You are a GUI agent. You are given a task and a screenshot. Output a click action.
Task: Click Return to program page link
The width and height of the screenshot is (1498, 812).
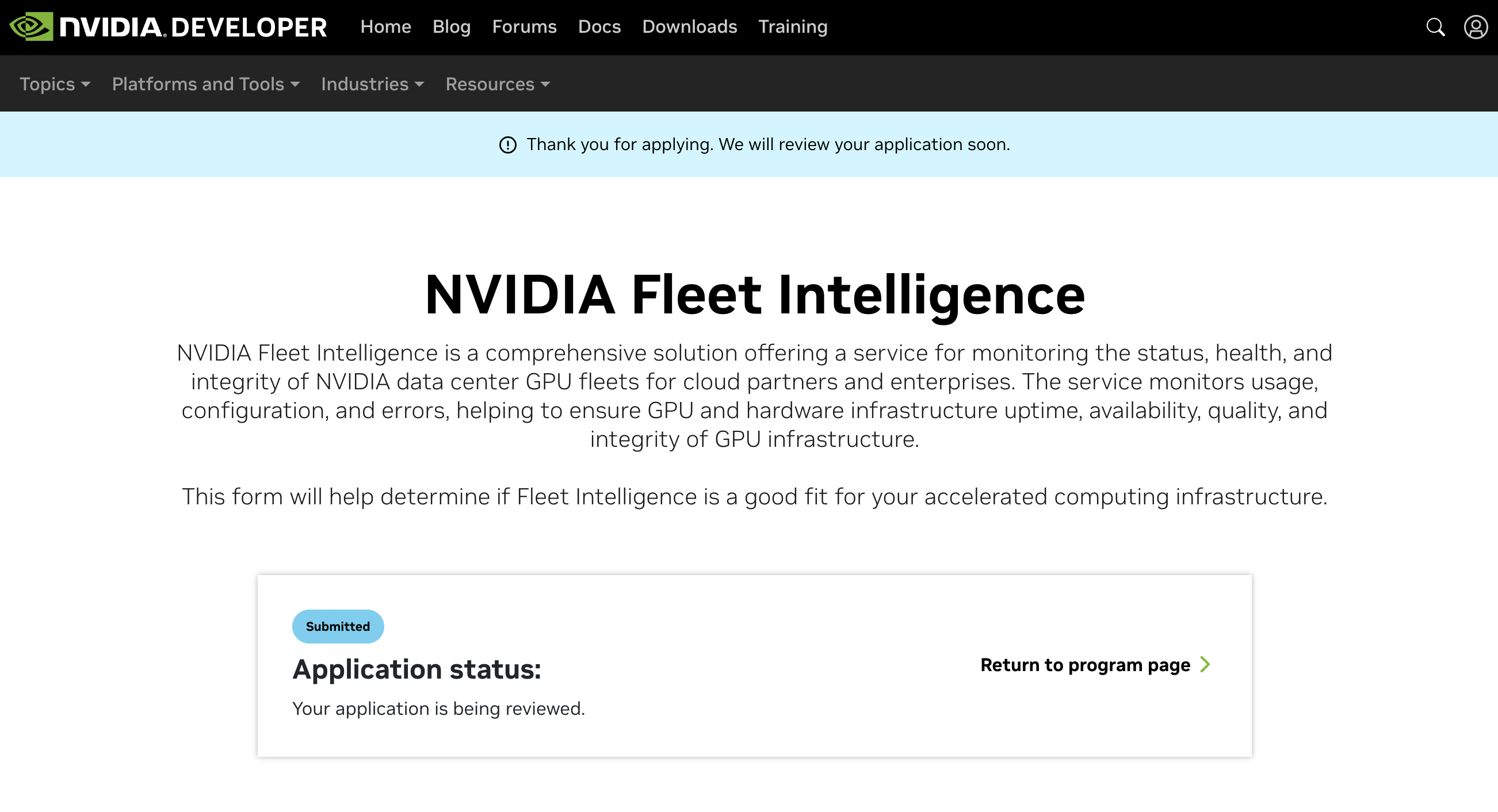[x=1095, y=665]
